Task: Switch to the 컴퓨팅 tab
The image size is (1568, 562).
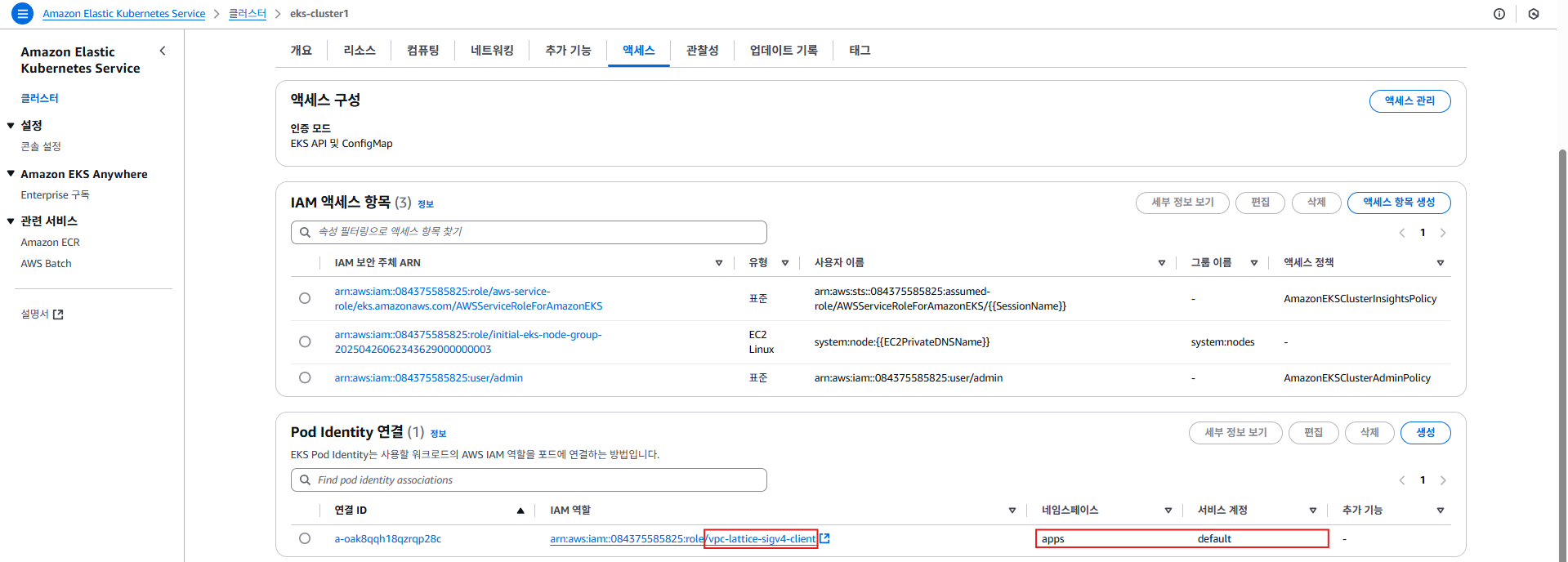Action: coord(423,51)
